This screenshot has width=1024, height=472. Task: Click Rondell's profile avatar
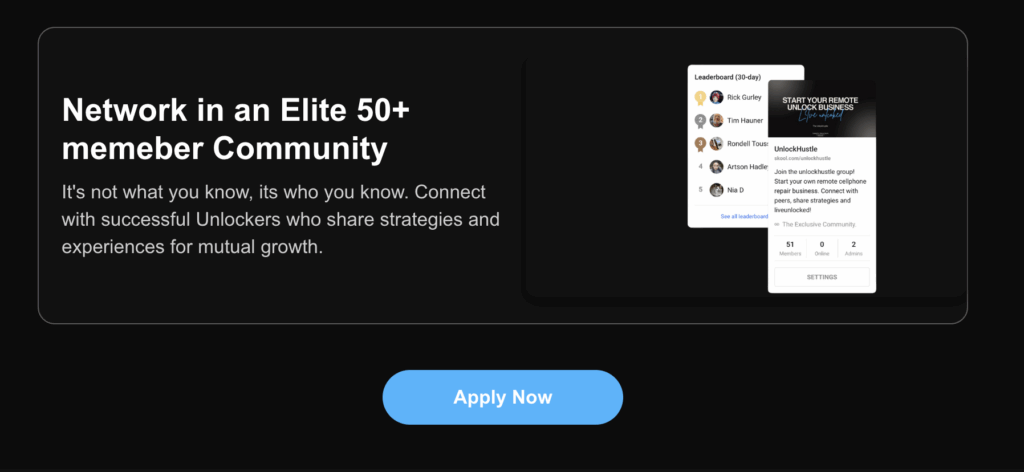click(716, 144)
